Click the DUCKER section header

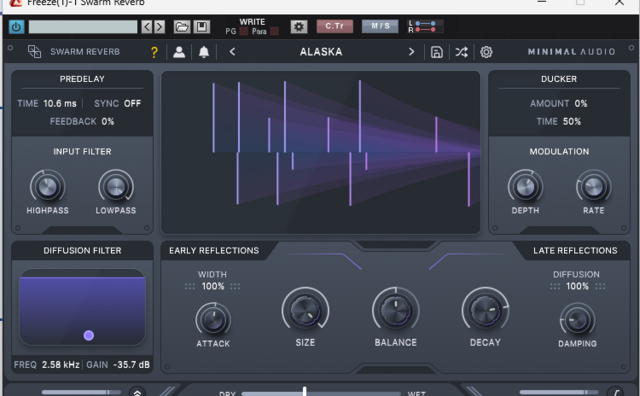[x=559, y=79]
